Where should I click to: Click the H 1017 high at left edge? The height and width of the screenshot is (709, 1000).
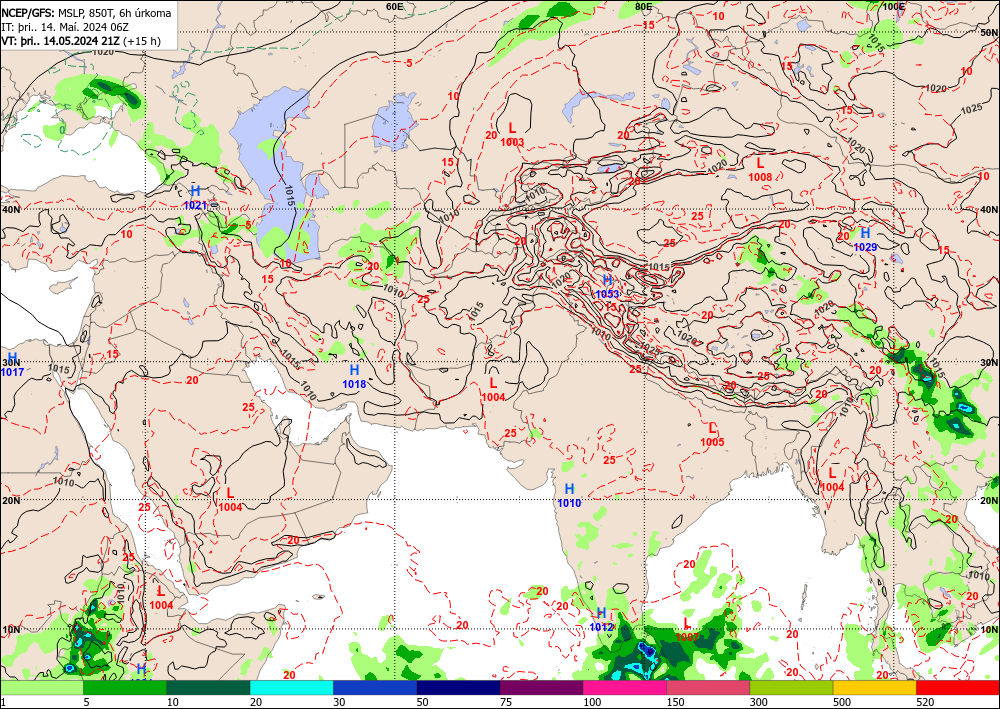point(12,364)
